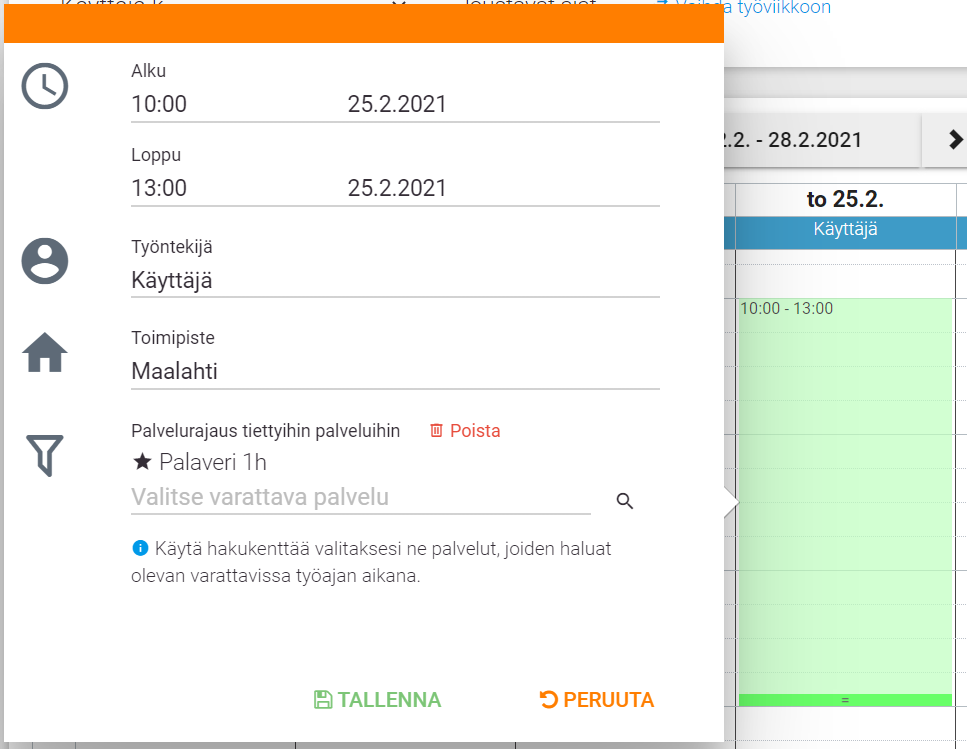Click the Palvelurajaus tiettyihin palveluihin label
The width and height of the screenshot is (967, 749).
266,430
